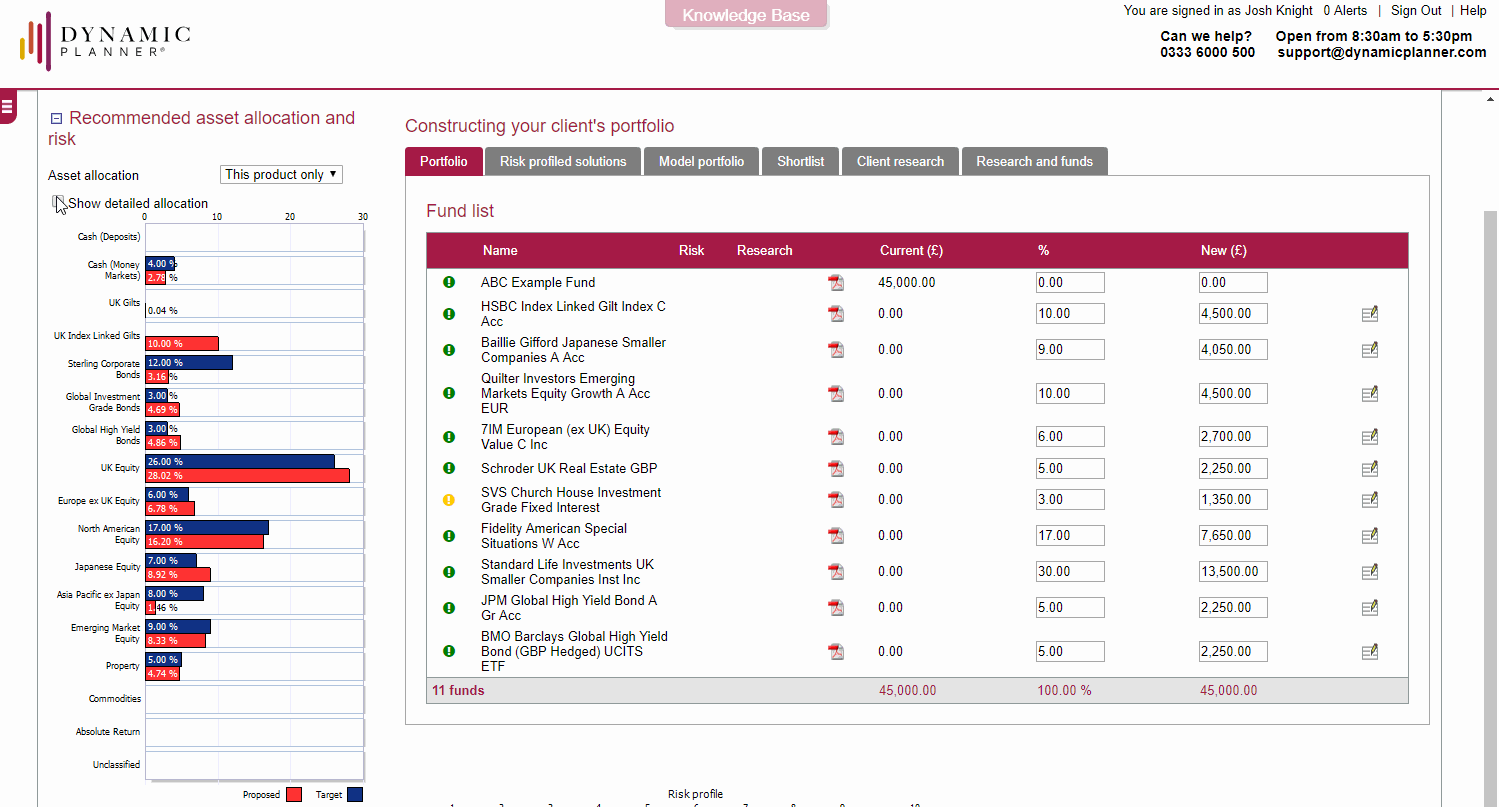Open the PDF for 7IM European Equity Value

point(836,437)
